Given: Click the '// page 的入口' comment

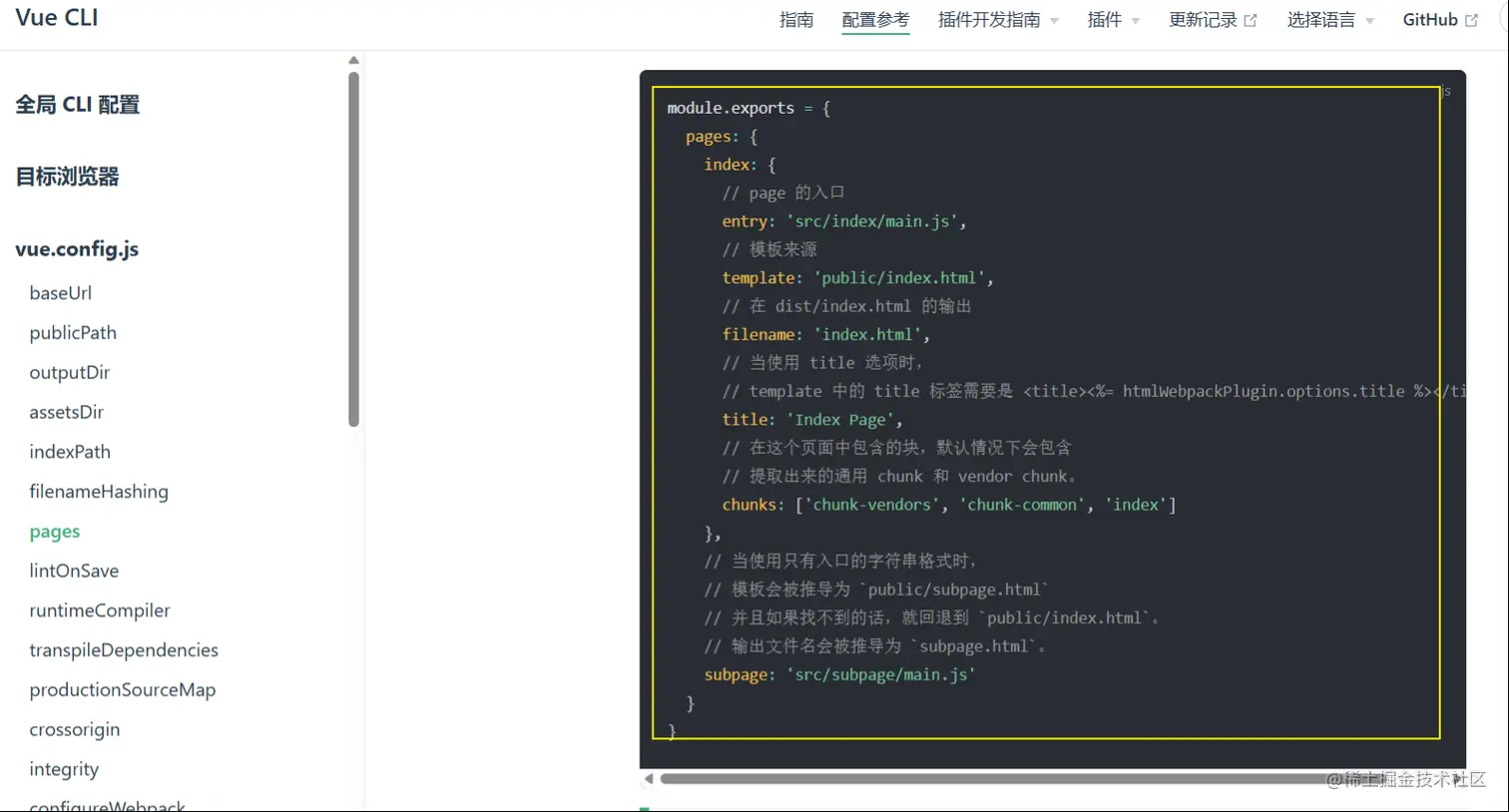Looking at the screenshot, I should point(783,194).
